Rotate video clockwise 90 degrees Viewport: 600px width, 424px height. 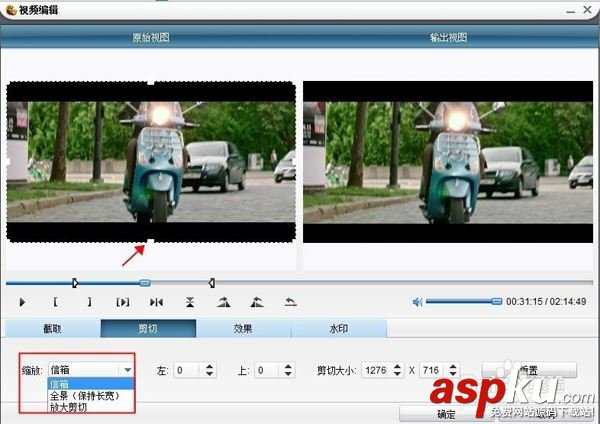pyautogui.click(x=223, y=302)
